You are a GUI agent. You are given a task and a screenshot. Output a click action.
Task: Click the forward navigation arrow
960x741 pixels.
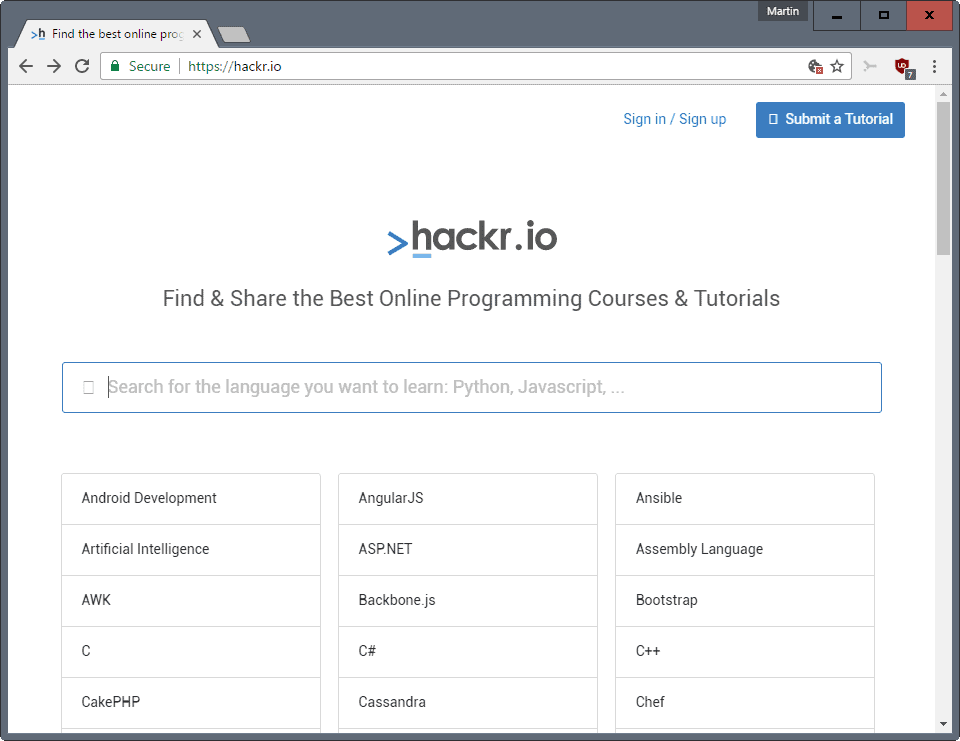coord(53,66)
